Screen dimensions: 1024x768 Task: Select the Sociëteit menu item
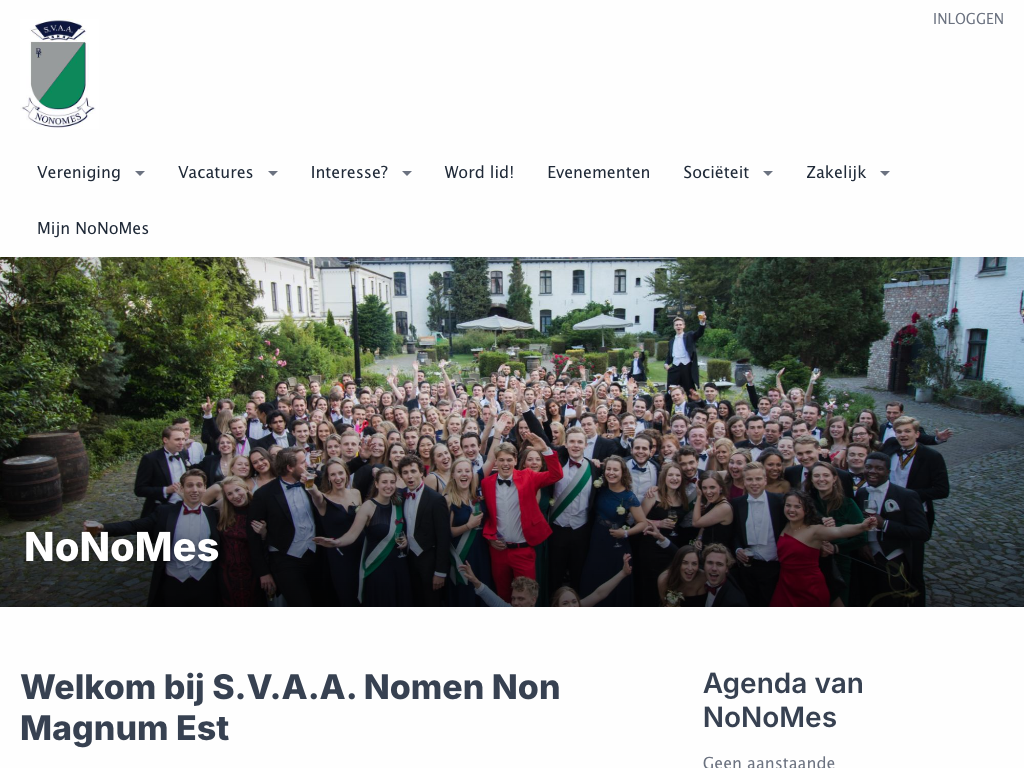(716, 172)
